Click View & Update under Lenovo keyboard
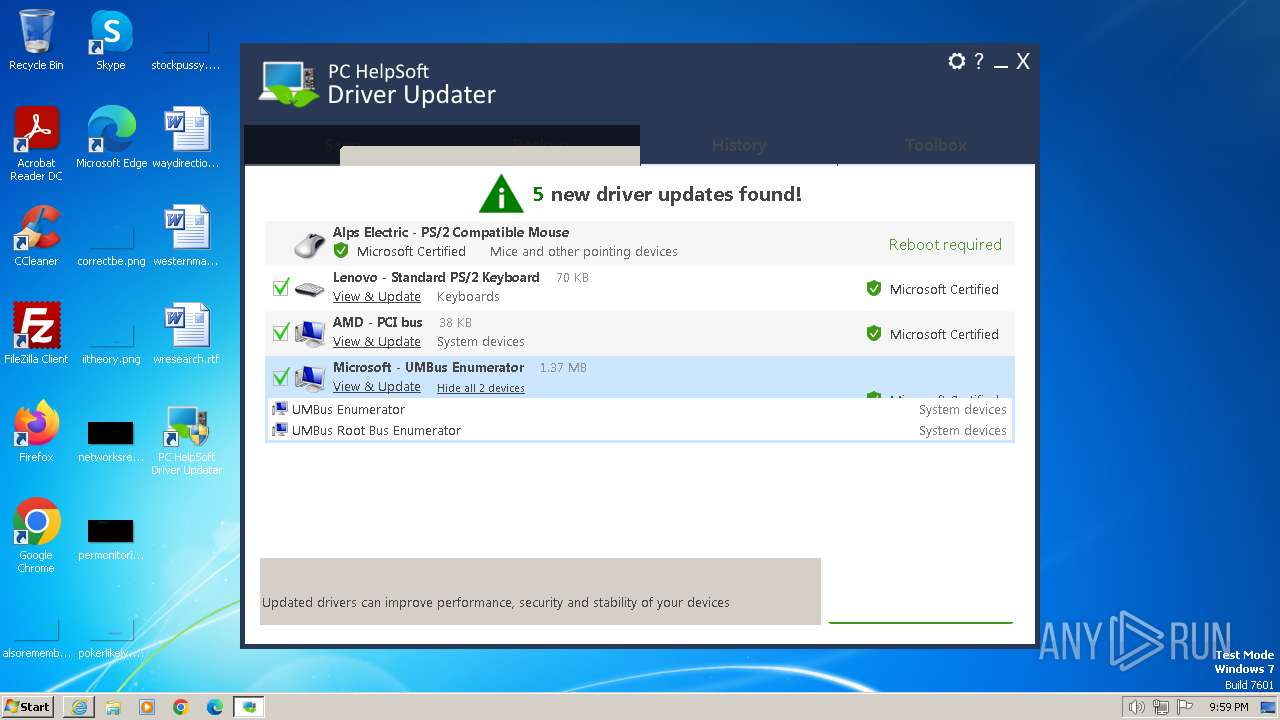 point(377,297)
